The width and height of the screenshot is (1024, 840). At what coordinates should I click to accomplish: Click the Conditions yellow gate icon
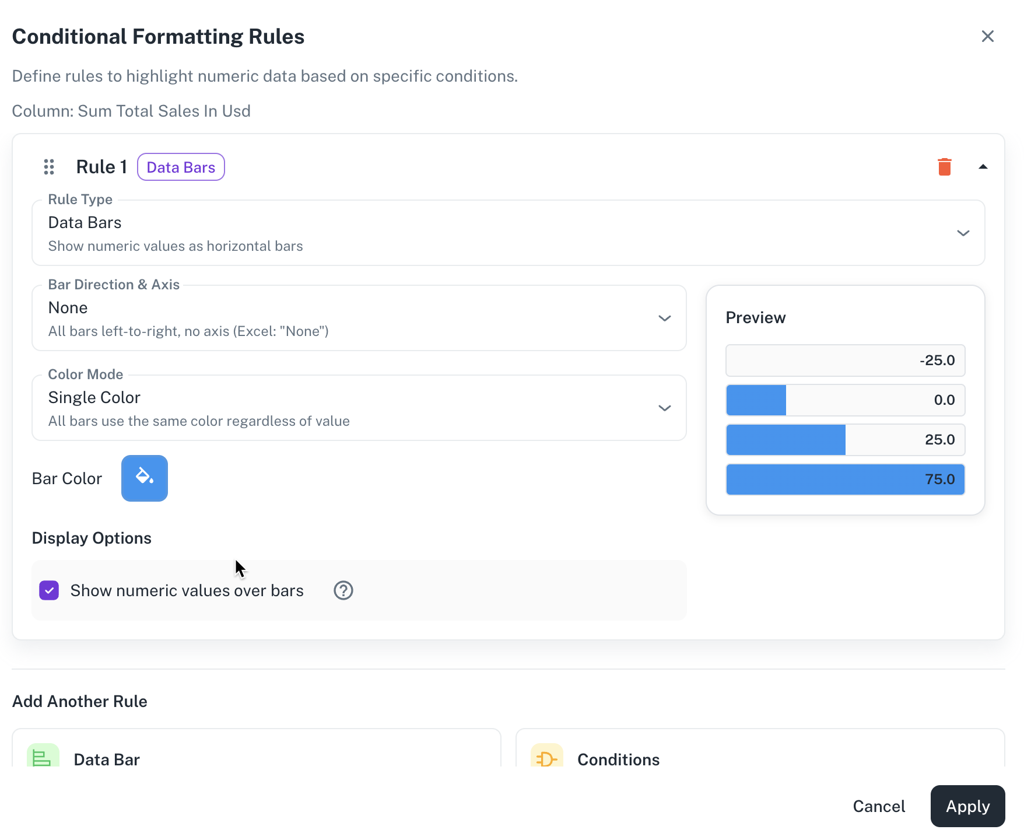point(547,758)
